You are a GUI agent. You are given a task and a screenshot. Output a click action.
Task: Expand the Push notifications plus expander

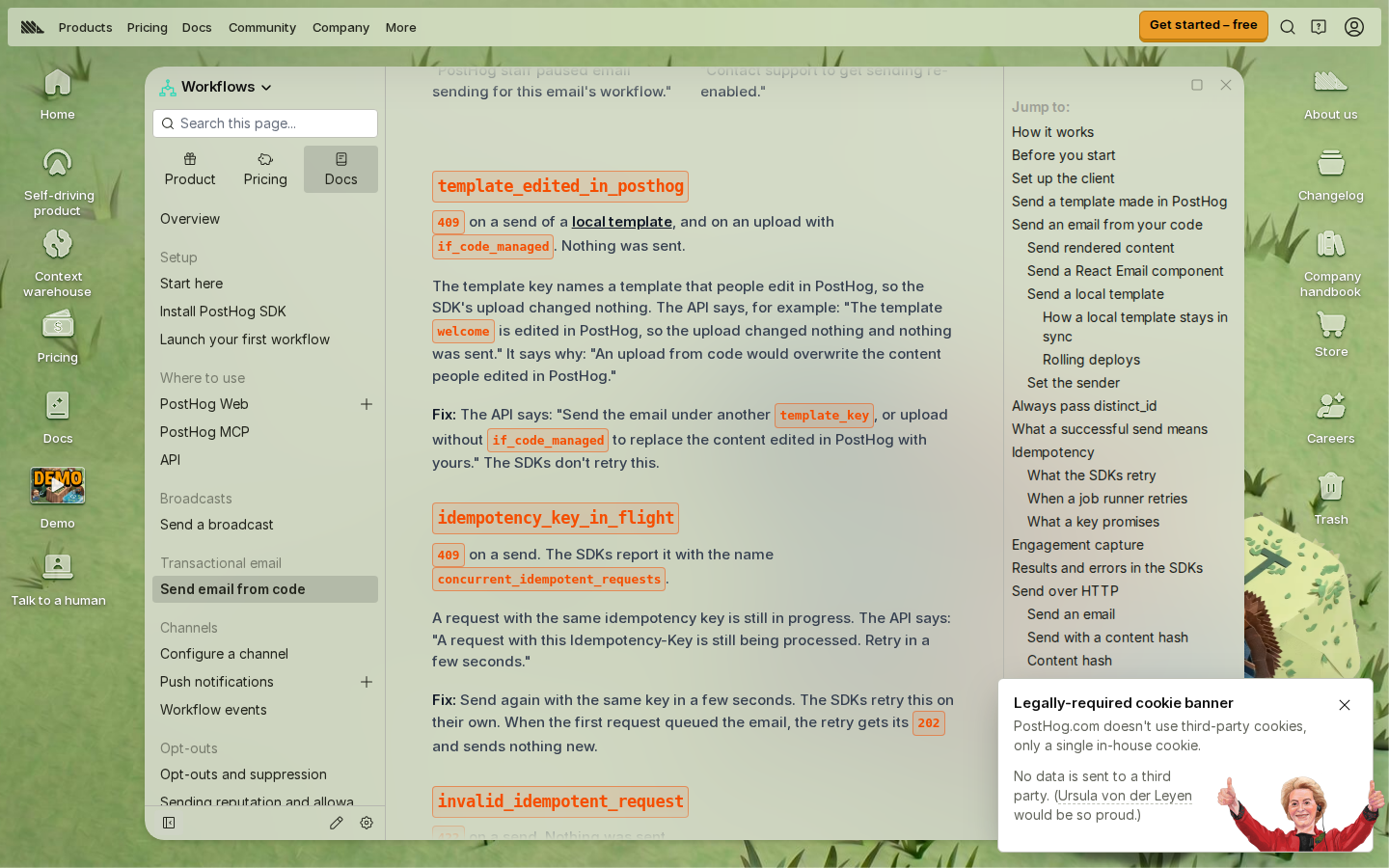pyautogui.click(x=367, y=682)
